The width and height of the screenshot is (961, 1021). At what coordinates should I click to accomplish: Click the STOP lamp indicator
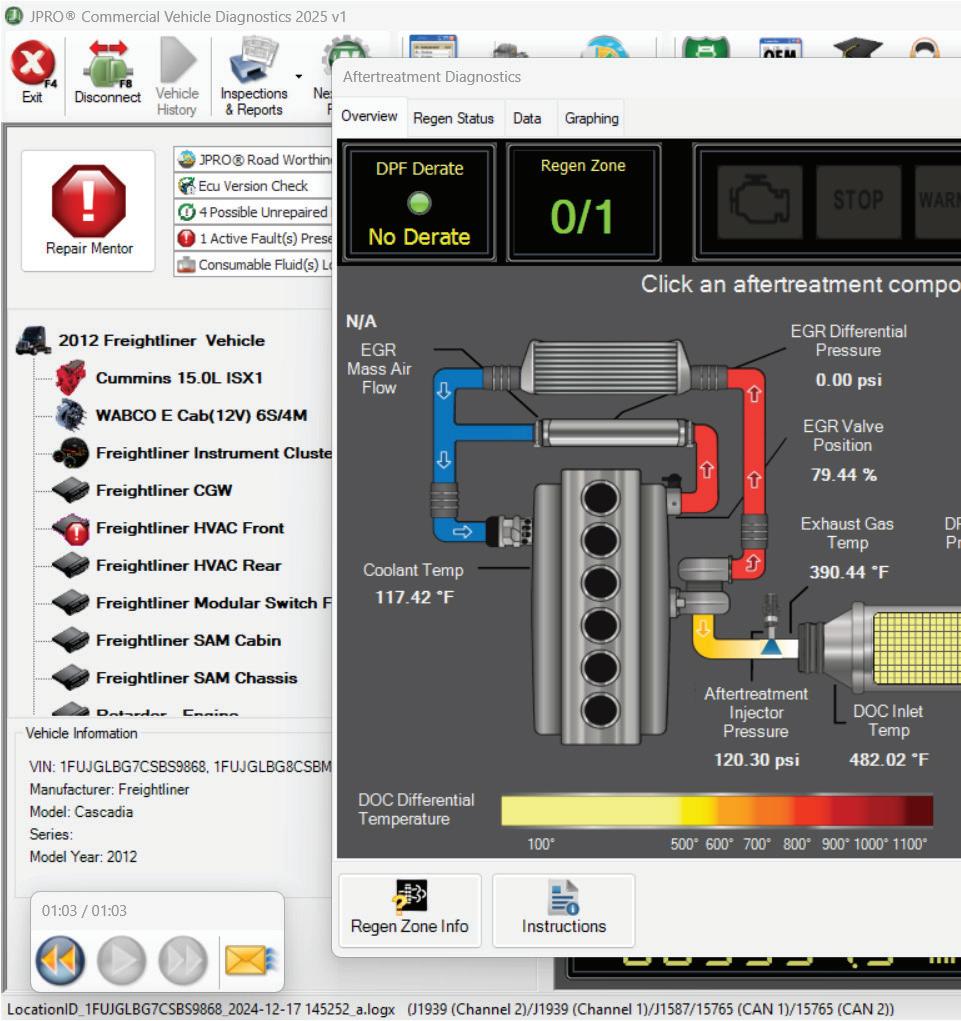tap(858, 201)
